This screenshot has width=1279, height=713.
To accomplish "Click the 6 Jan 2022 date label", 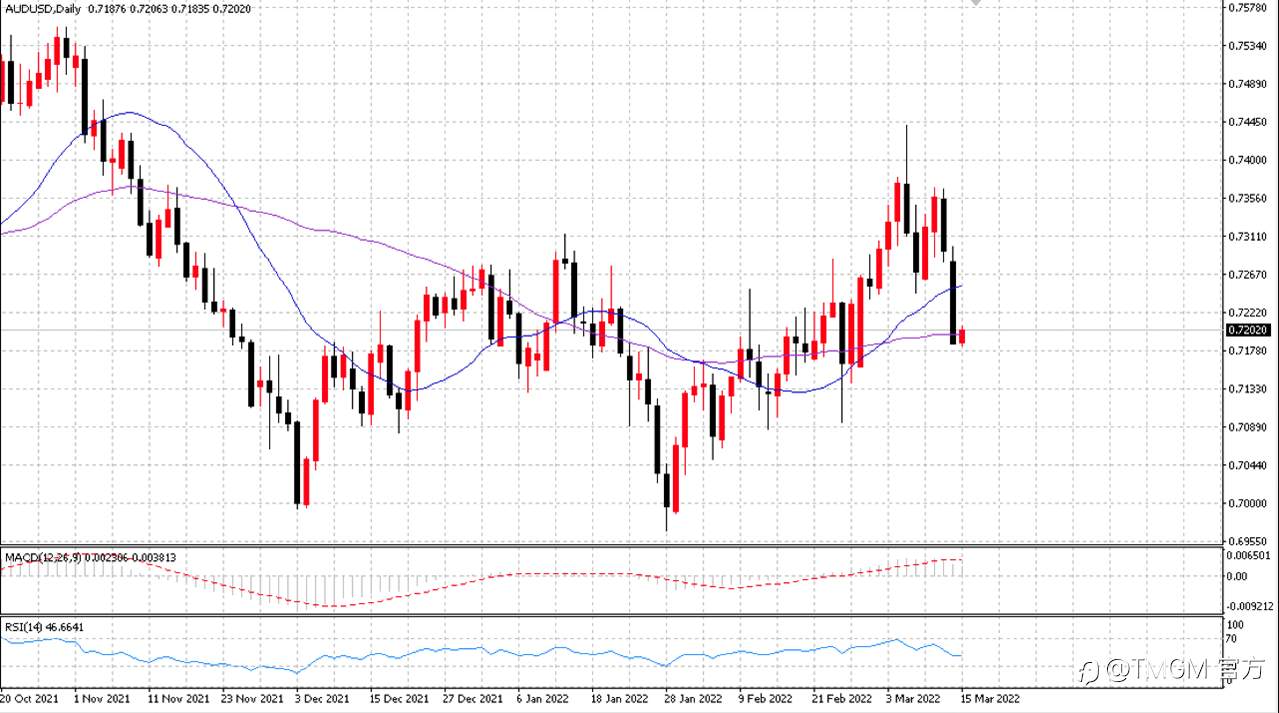I will tap(545, 699).
